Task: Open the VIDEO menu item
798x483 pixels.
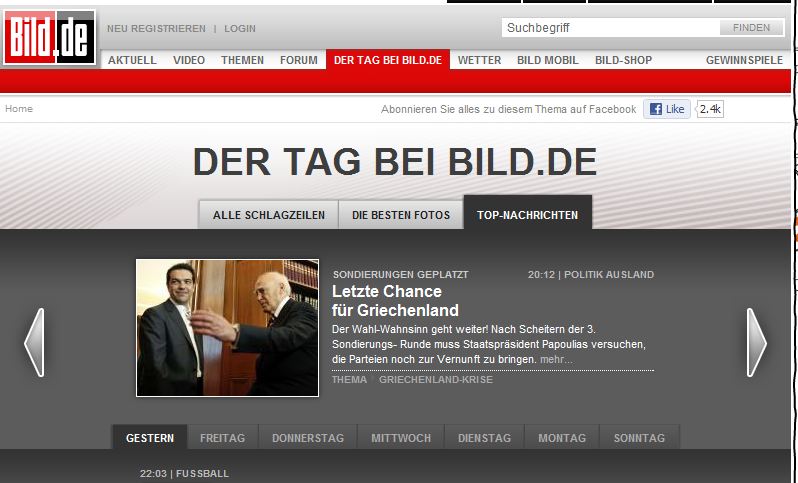Action: coord(189,60)
